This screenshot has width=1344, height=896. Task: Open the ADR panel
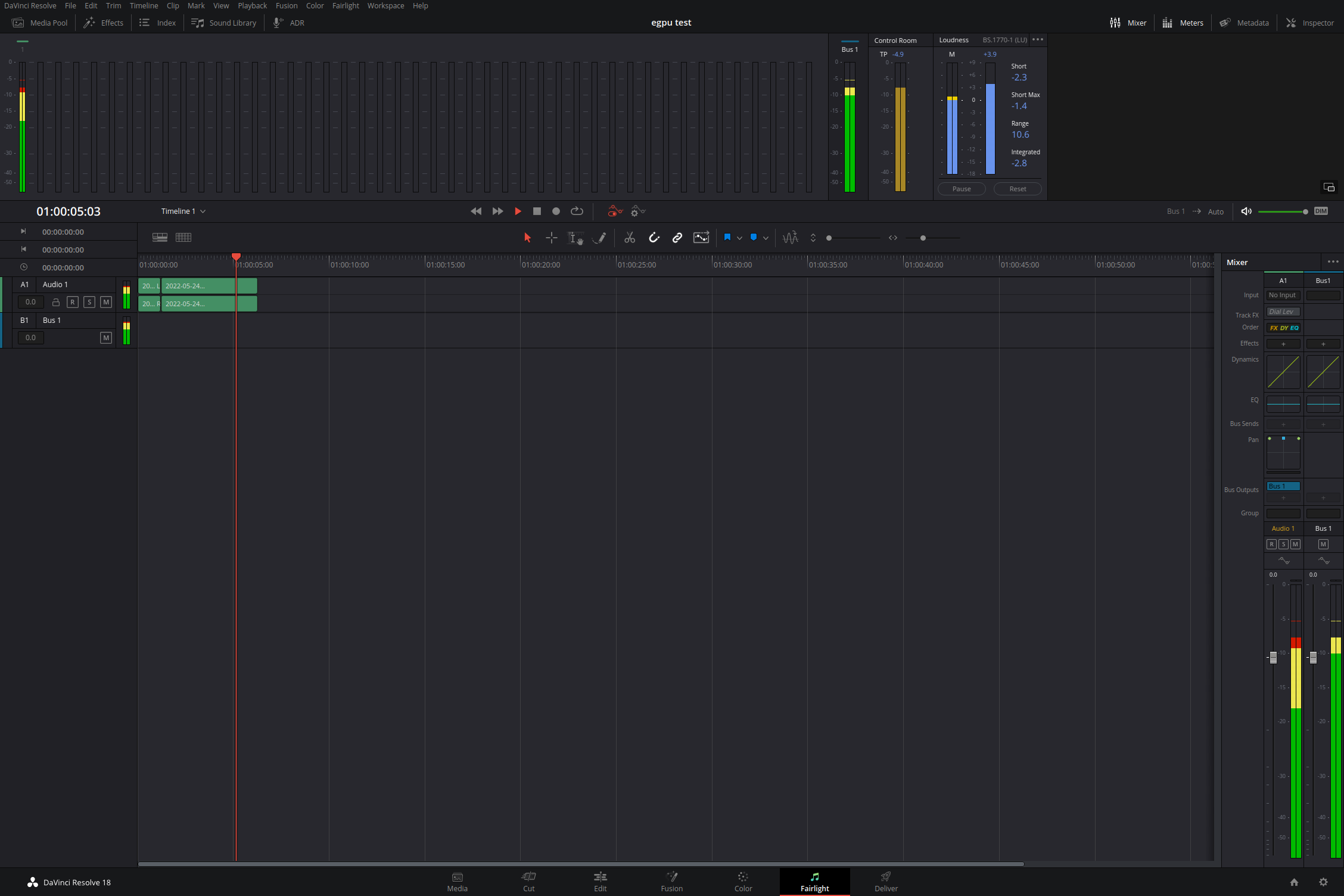pos(289,23)
